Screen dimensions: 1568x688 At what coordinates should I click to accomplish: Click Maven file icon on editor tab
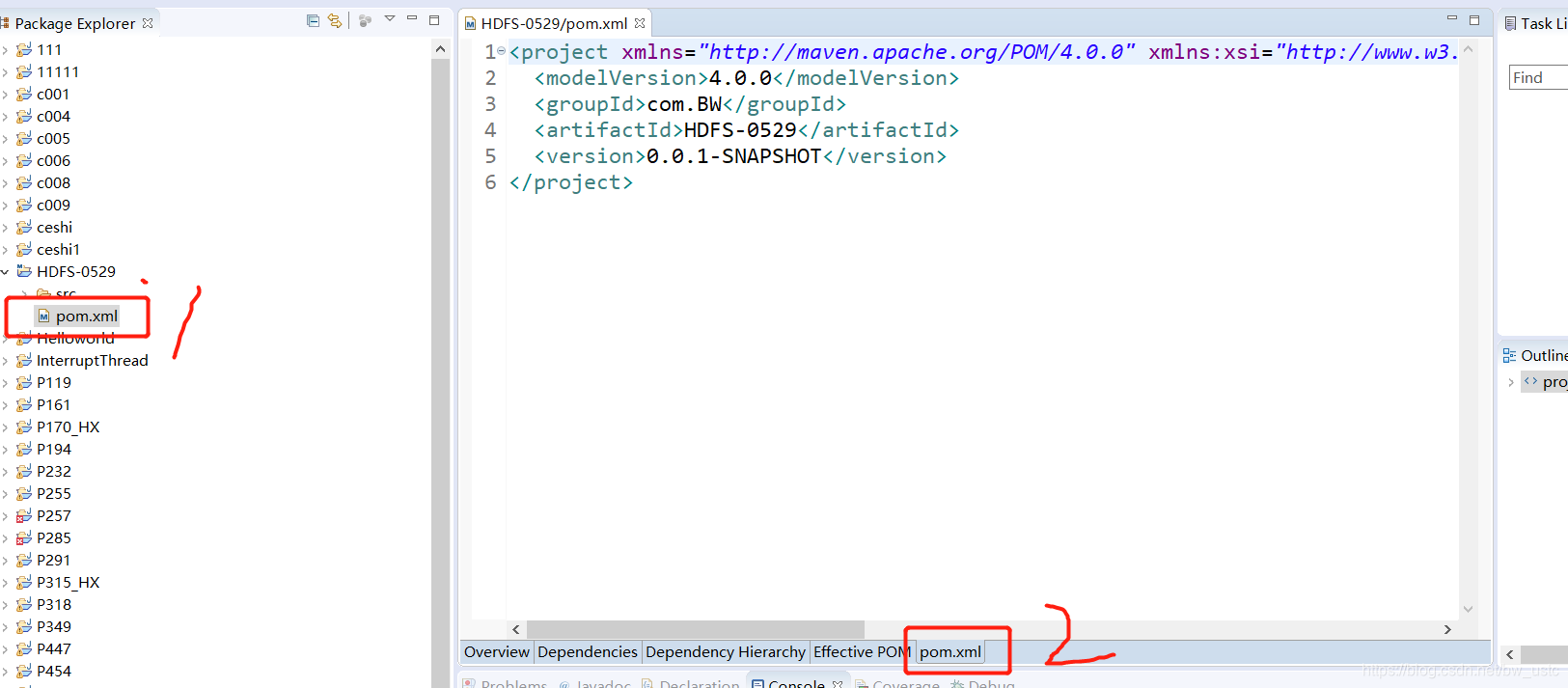[471, 23]
